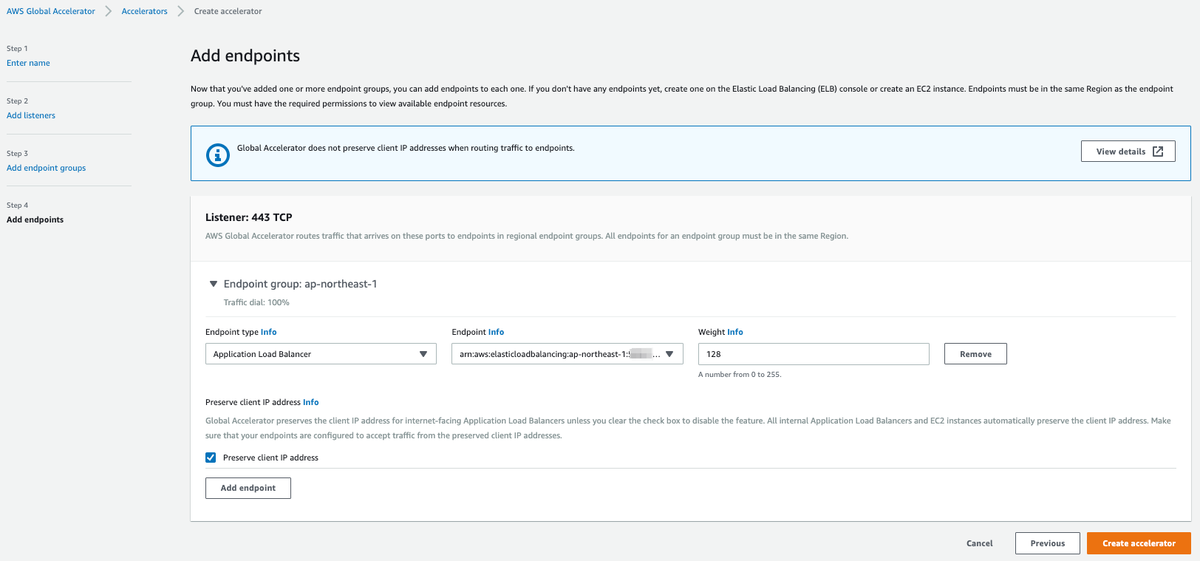This screenshot has width=1200, height=561.
Task: Open the Endpoint ARN dropdown
Action: tap(567, 354)
